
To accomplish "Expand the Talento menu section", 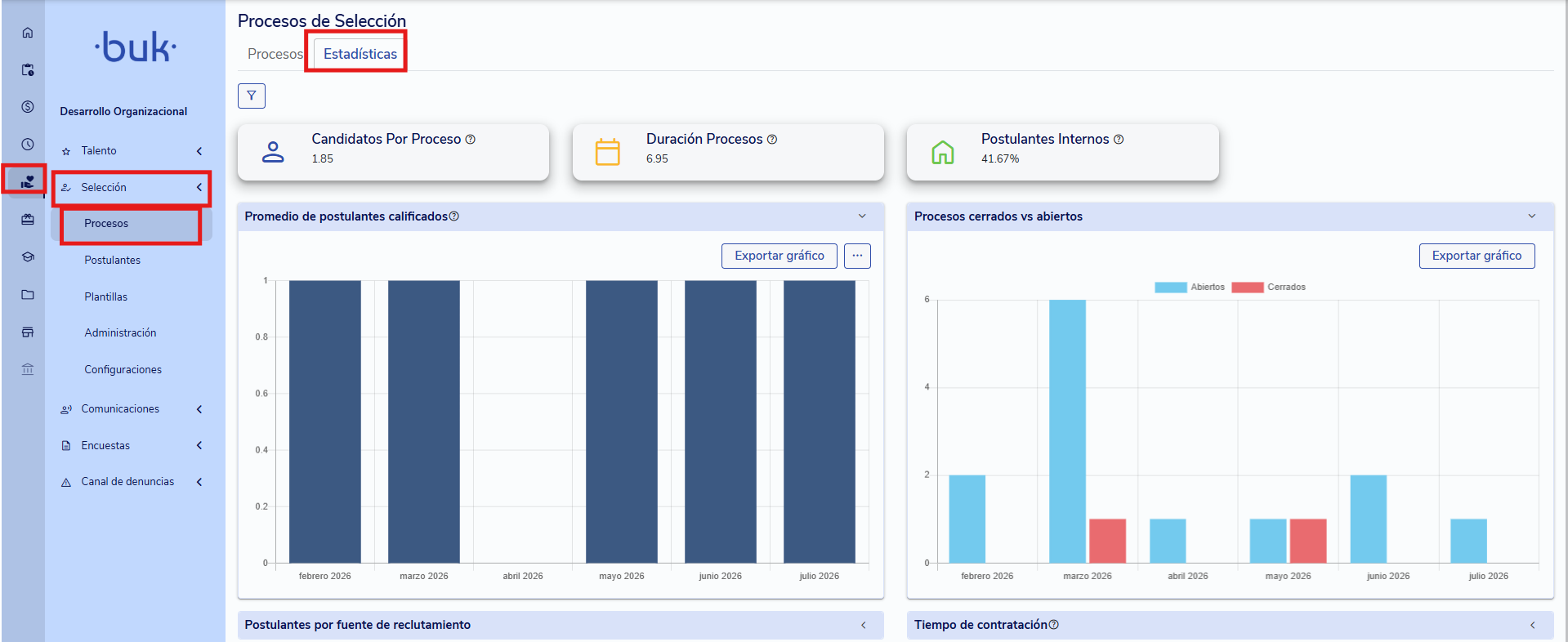I will [131, 151].
